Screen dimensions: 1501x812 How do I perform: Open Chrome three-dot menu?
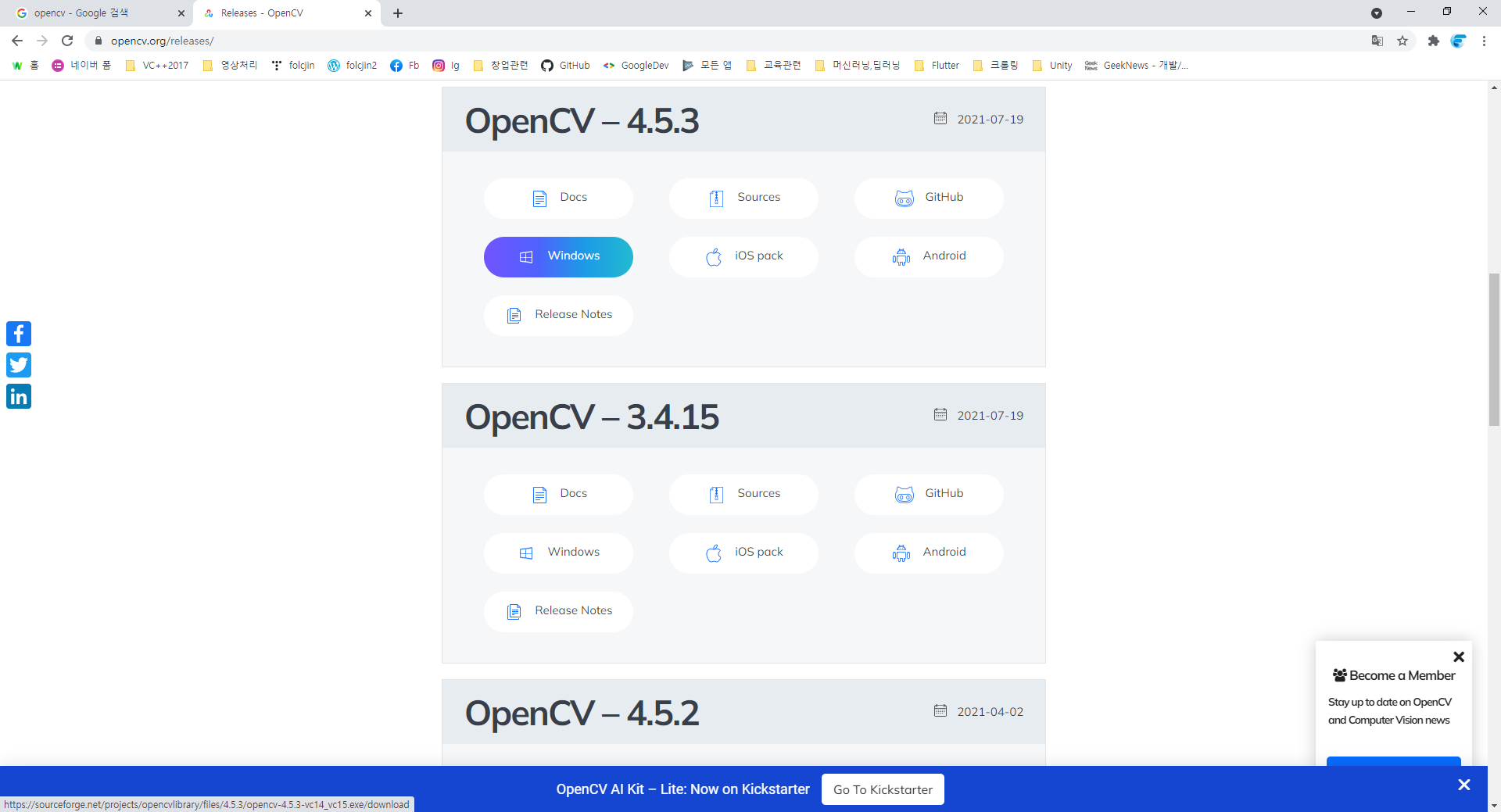(1484, 41)
